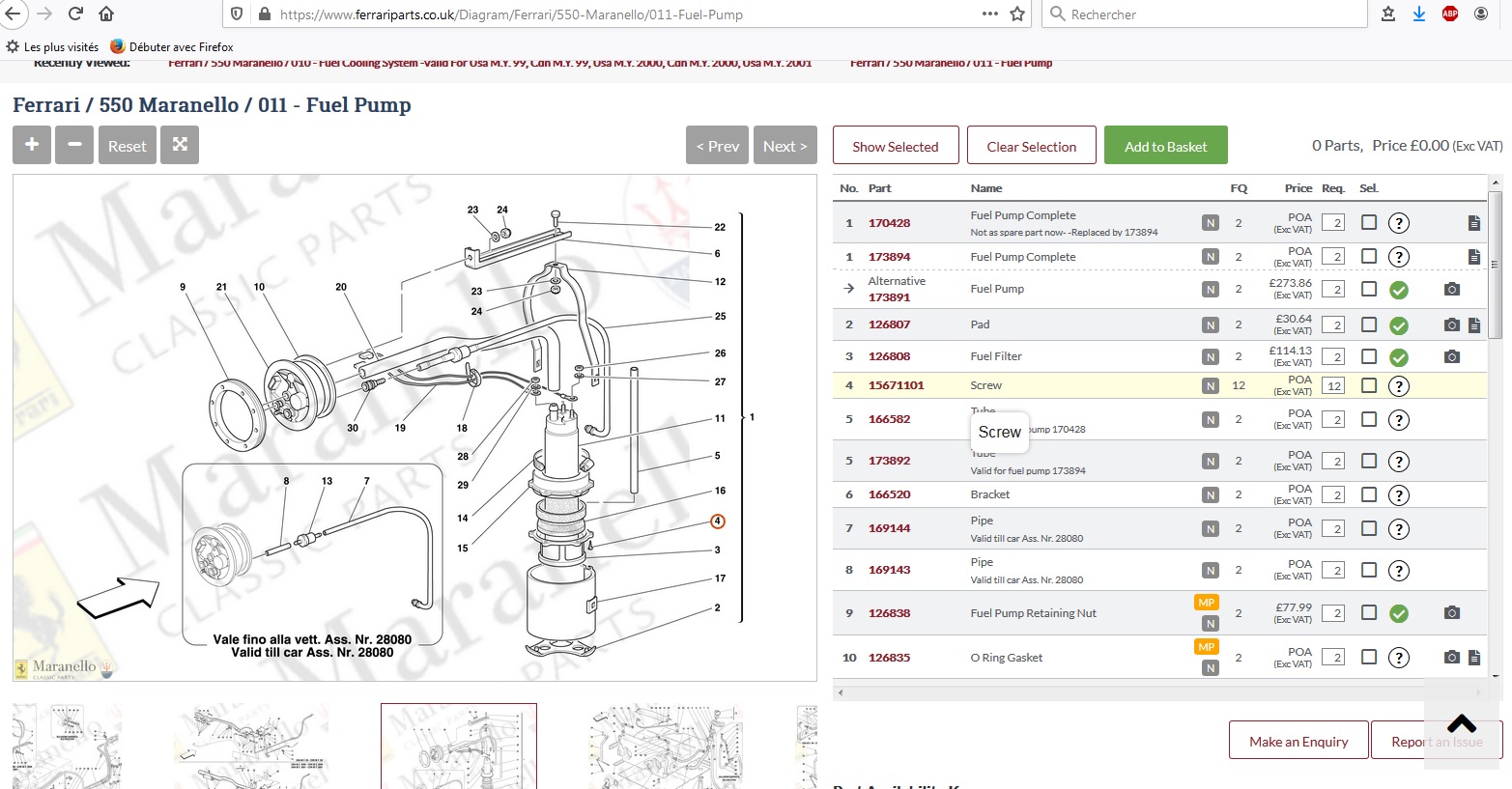1512x789 pixels.
Task: Go to the Next diagram
Action: pos(785,146)
